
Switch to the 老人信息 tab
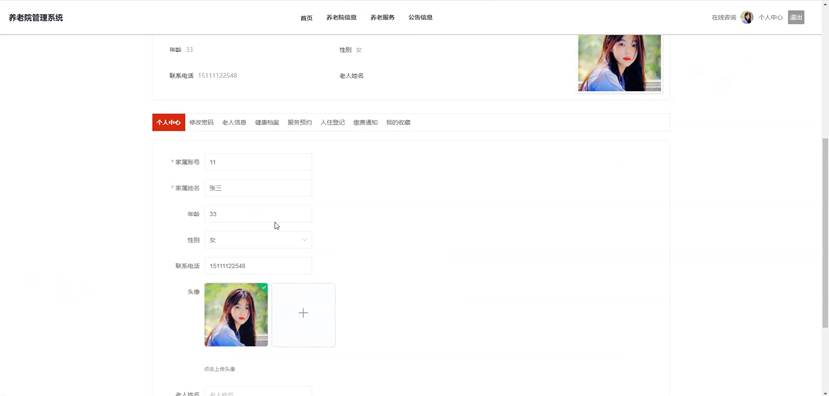click(234, 122)
